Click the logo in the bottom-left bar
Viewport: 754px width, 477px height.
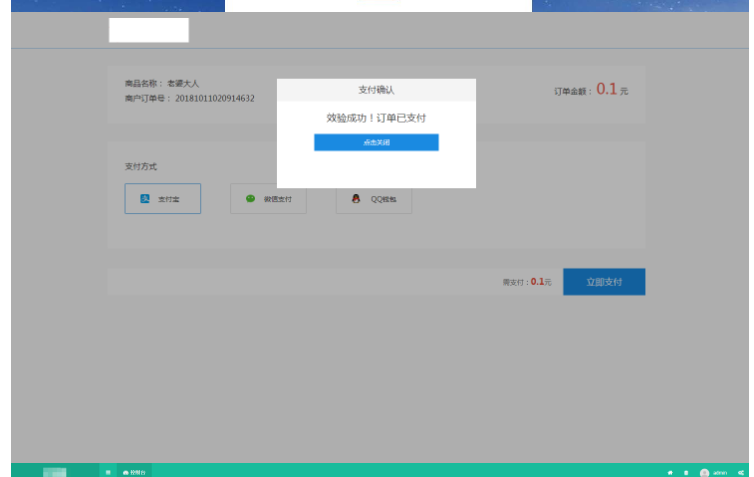pyautogui.click(x=55, y=471)
